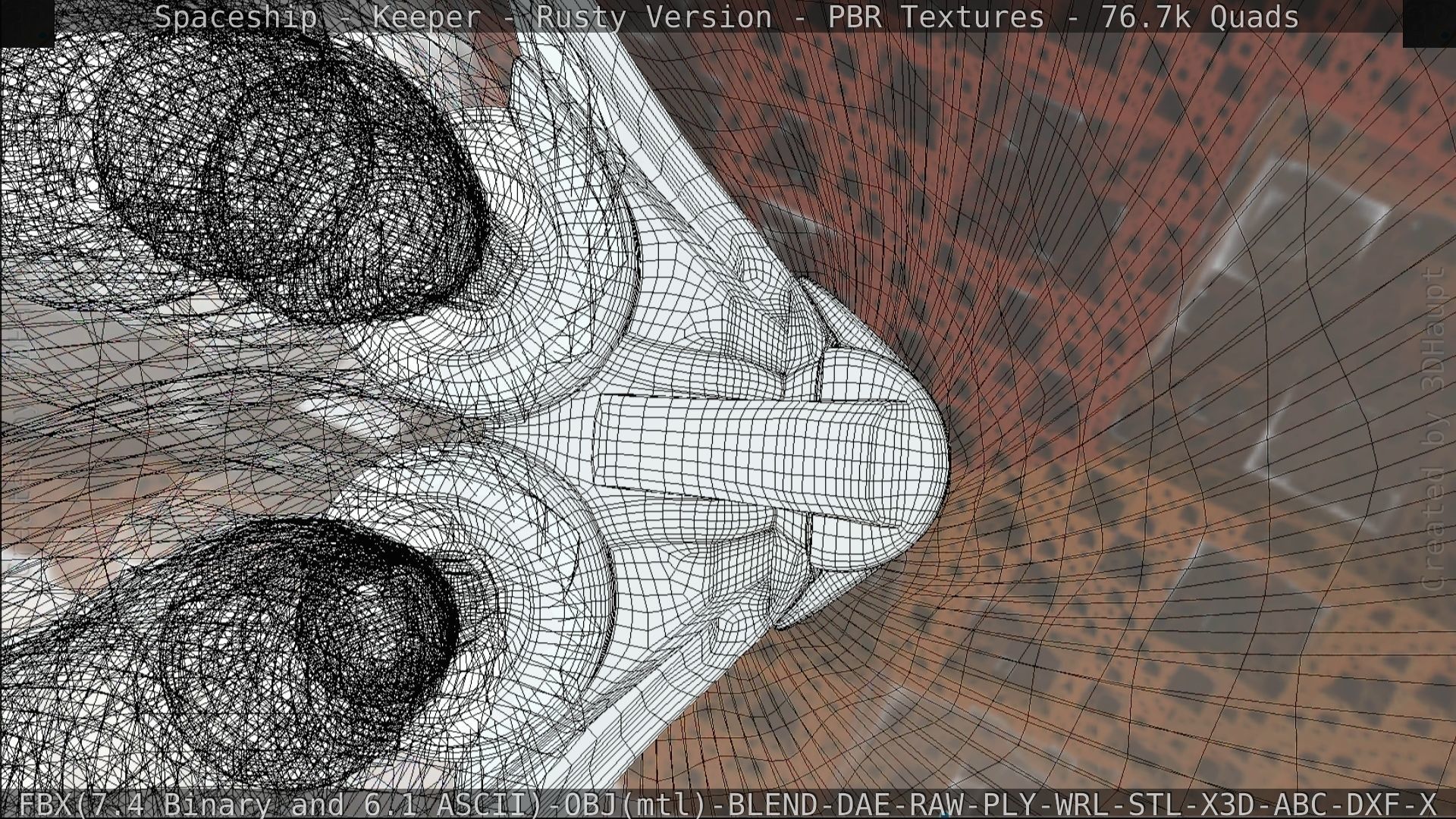Click the dark square in top-left corner

pyautogui.click(x=27, y=23)
